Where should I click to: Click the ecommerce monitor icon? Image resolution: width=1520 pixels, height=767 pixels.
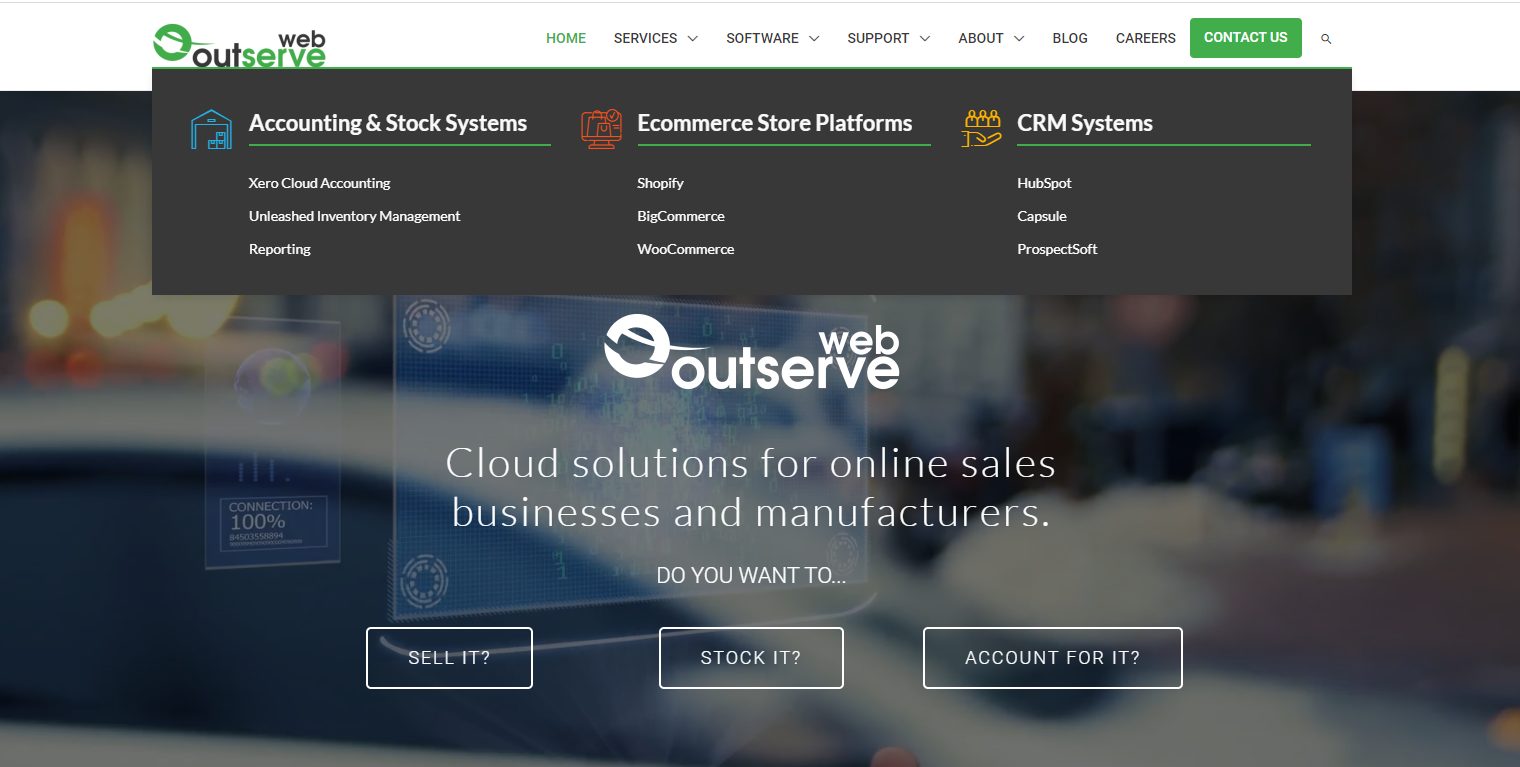pyautogui.click(x=601, y=129)
